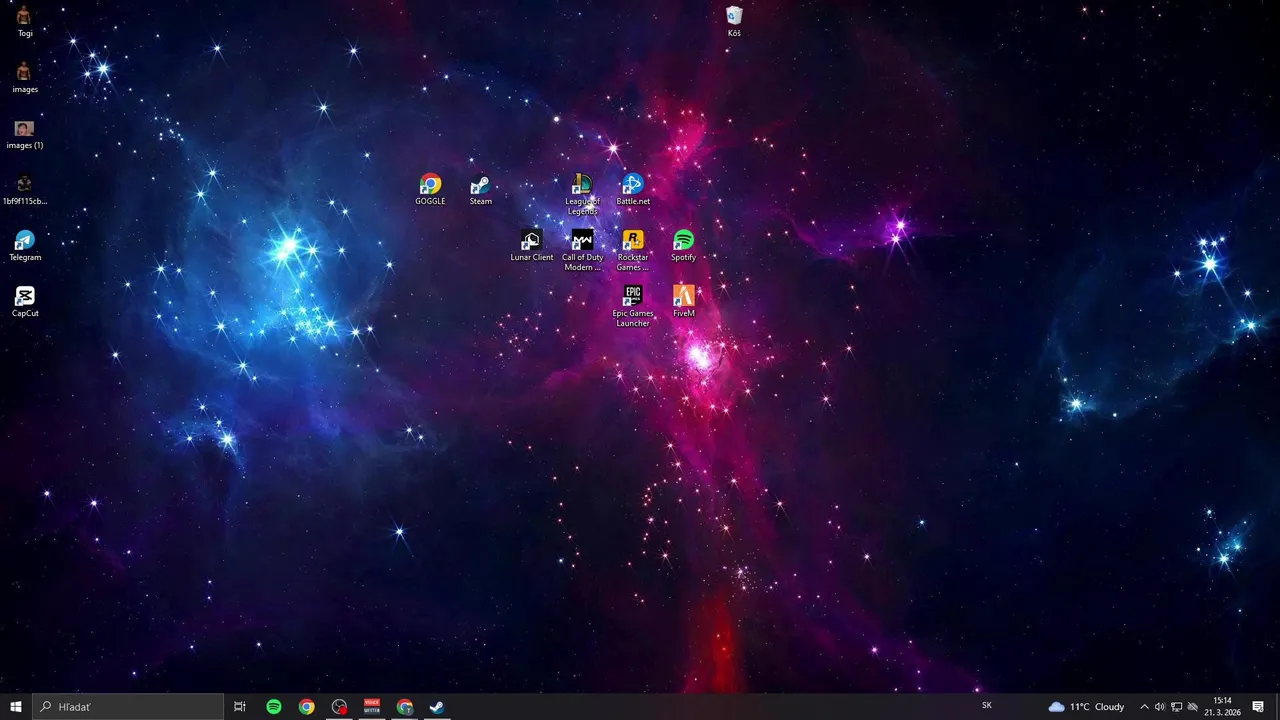Open the OBS taskbar icon with red dot
Image resolution: width=1280 pixels, height=720 pixels.
tap(340, 707)
